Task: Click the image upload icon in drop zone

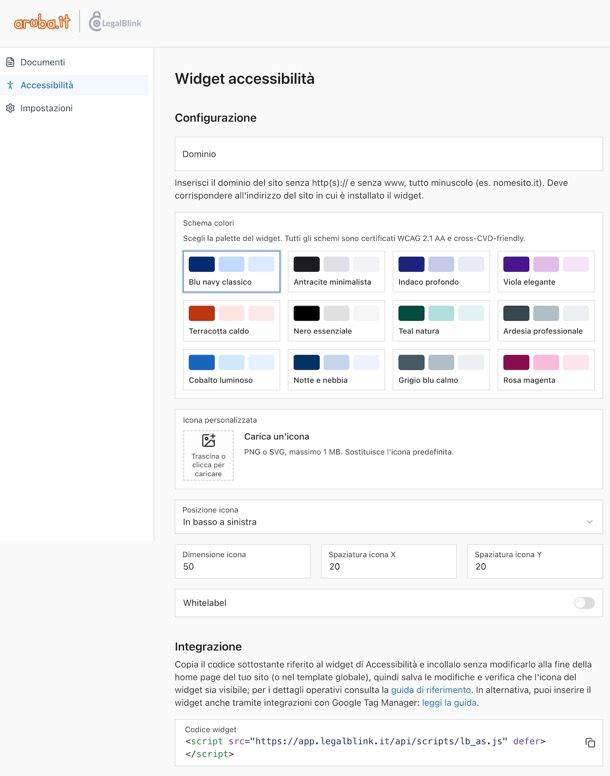Action: coord(208,440)
